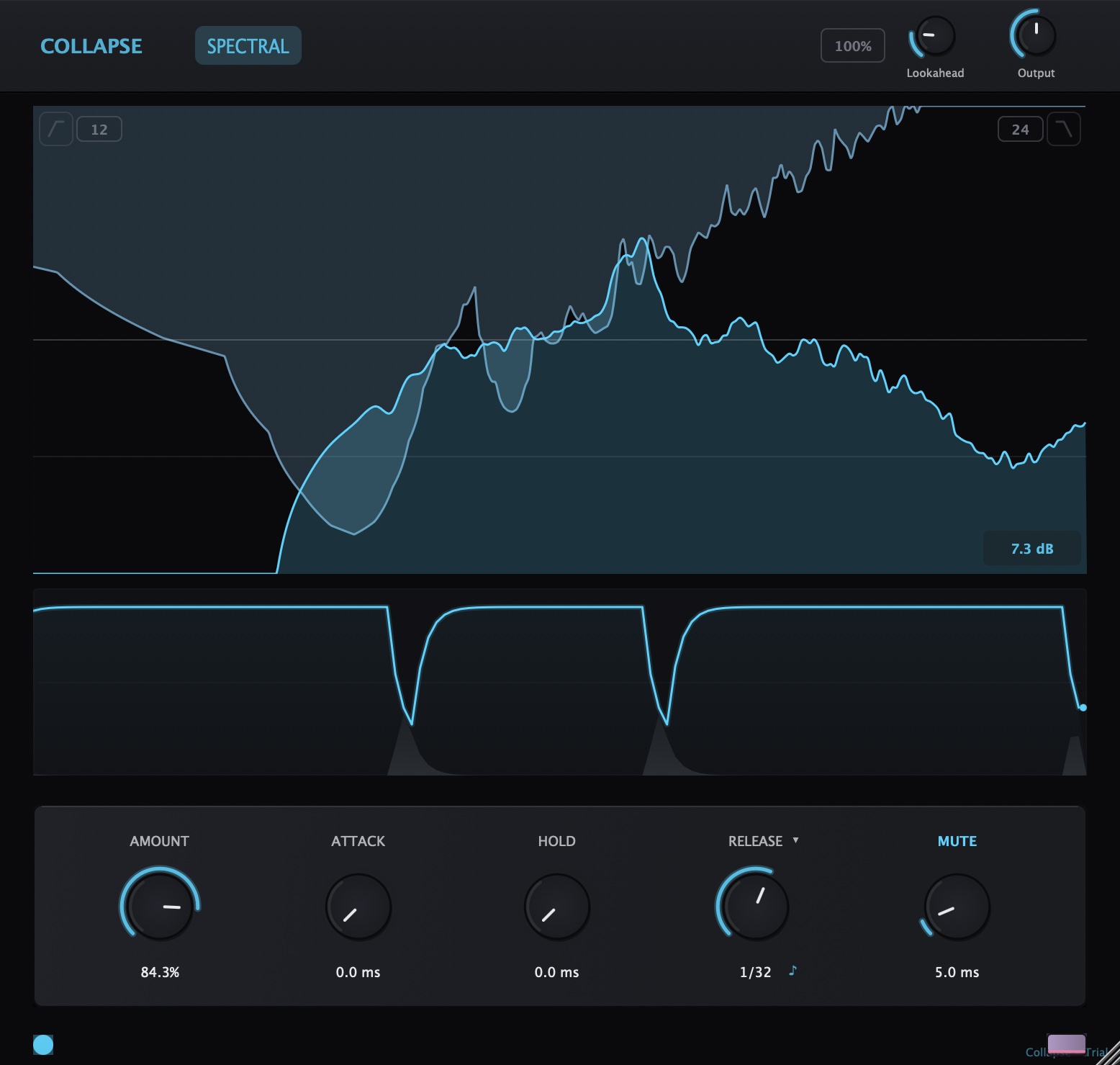Click the COLLAPSE logo
1120x1065 pixels.
91,46
